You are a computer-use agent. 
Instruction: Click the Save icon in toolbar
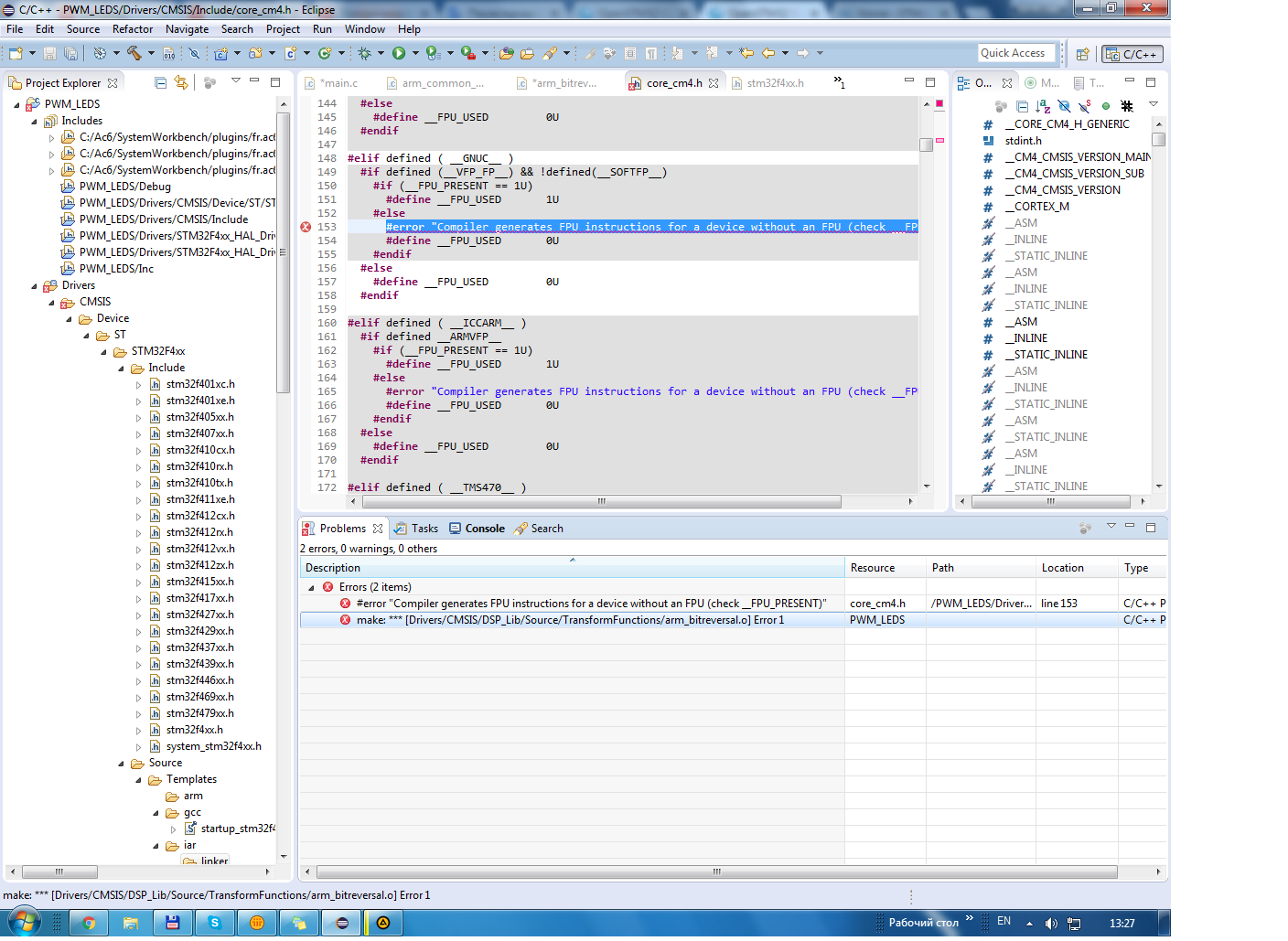point(49,54)
